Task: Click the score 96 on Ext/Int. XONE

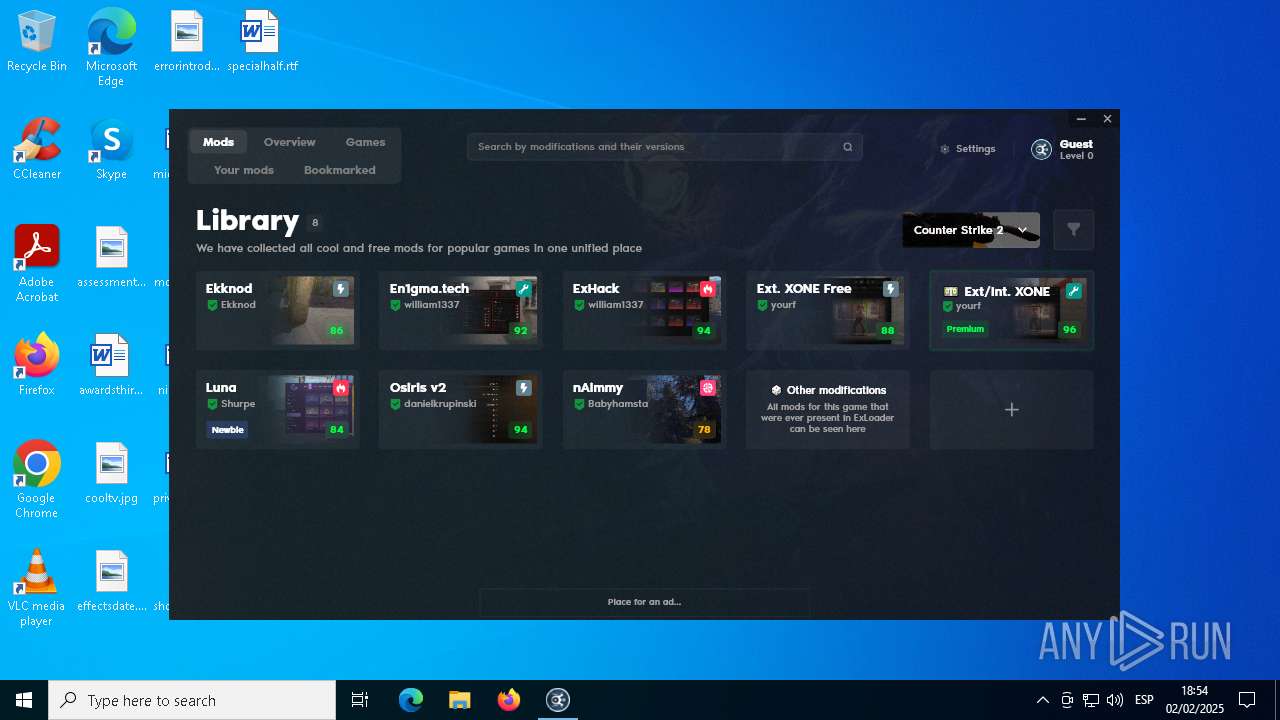Action: [1069, 330]
